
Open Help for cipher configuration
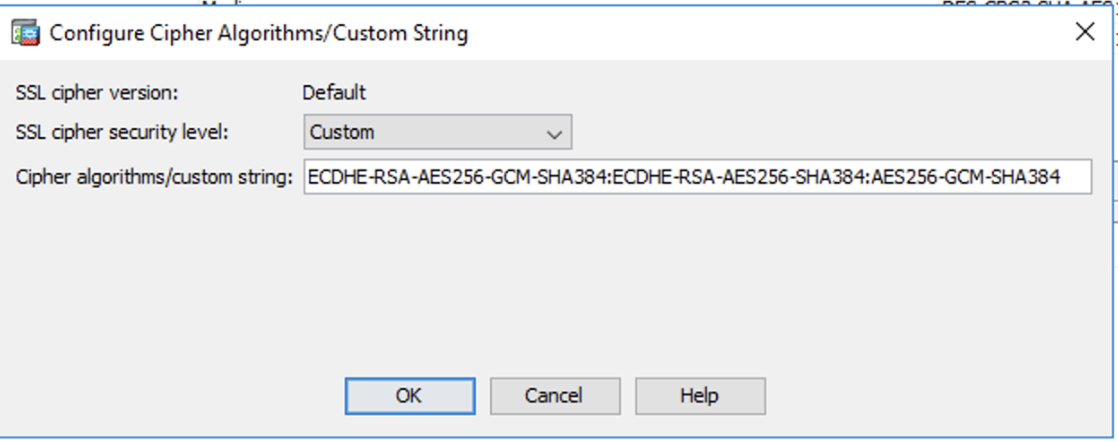(699, 395)
